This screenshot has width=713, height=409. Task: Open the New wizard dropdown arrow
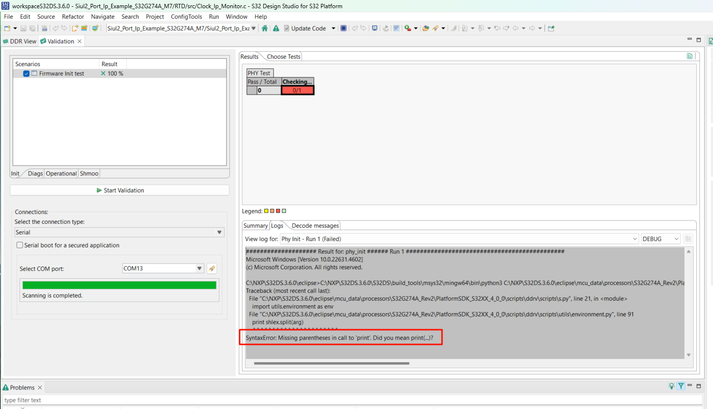click(x=15, y=28)
